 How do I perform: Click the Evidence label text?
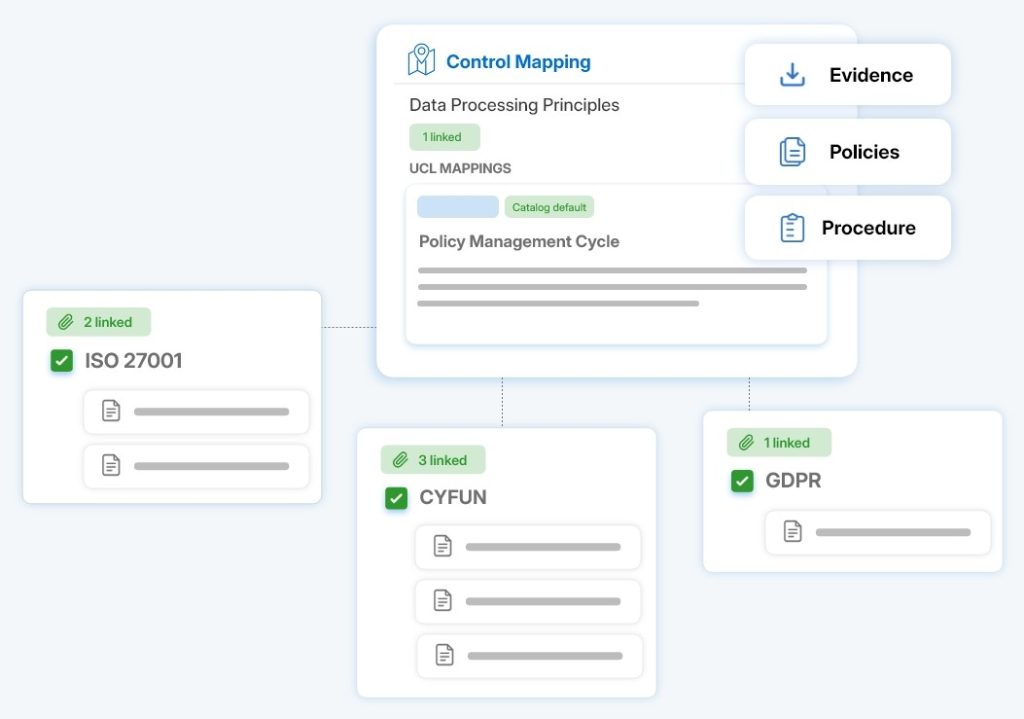point(871,75)
